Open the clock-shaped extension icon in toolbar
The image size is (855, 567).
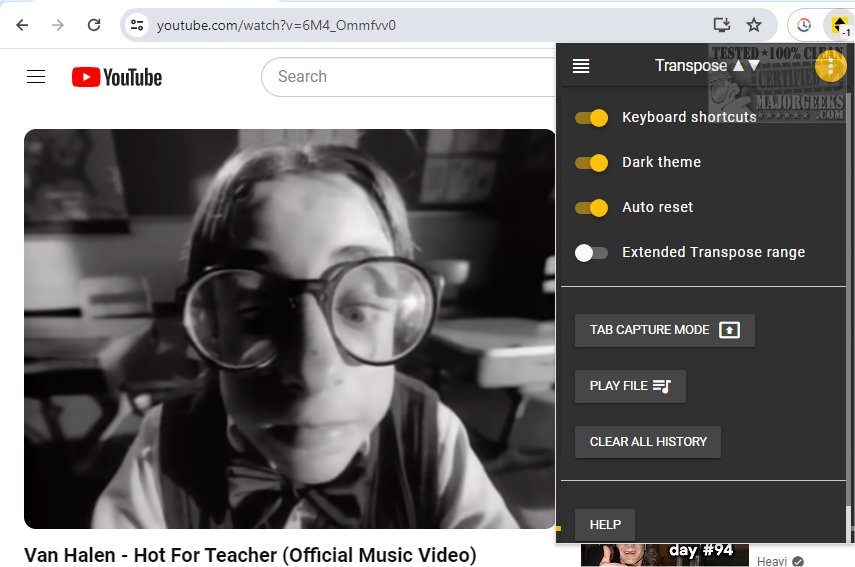click(x=804, y=25)
